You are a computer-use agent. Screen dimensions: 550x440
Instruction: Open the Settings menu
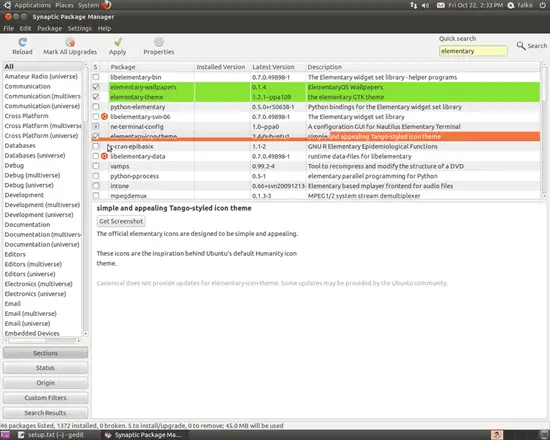tap(80, 28)
